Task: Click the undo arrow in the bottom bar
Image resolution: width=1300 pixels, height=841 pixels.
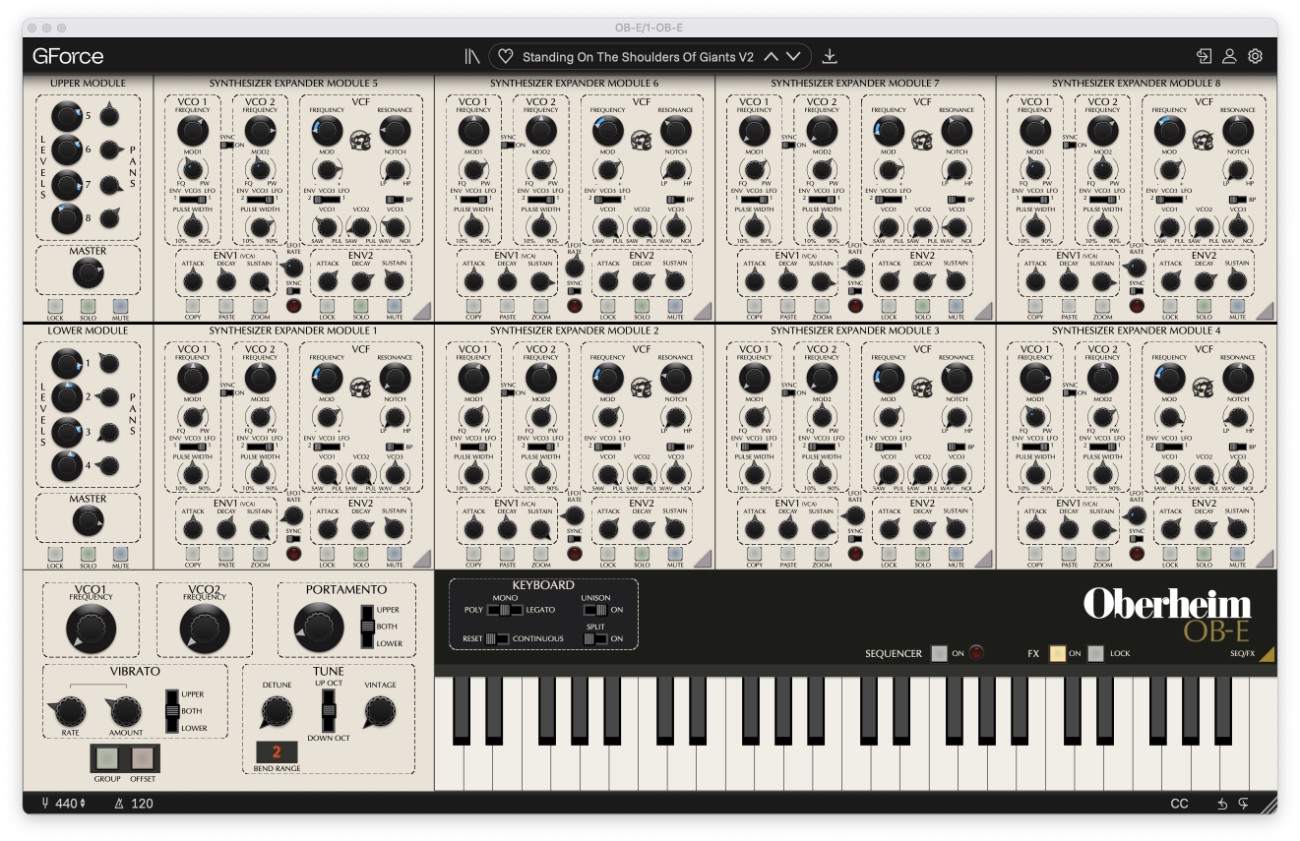Action: (1222, 803)
